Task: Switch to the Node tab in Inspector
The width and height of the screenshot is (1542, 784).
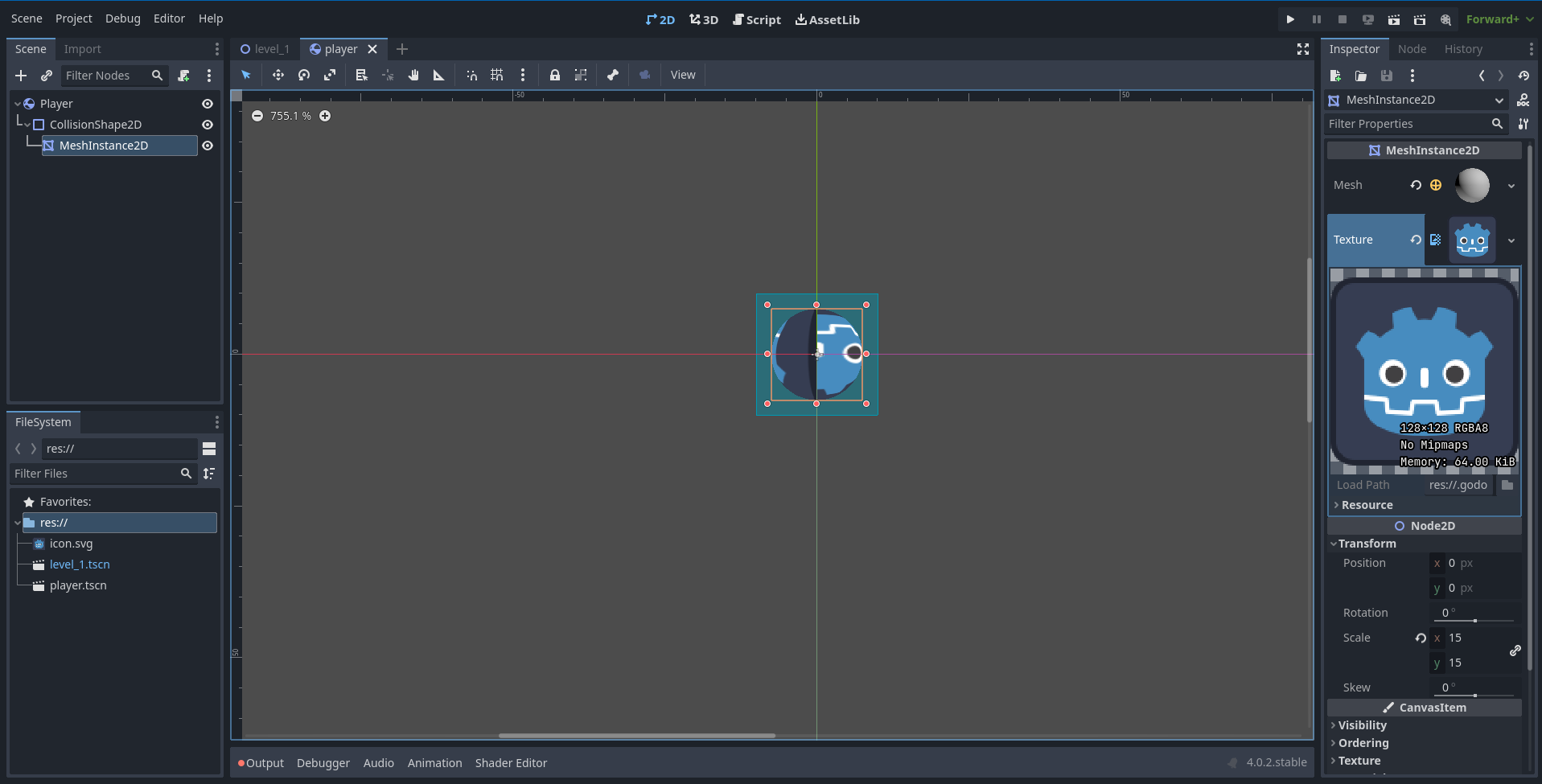Action: pyautogui.click(x=1412, y=49)
